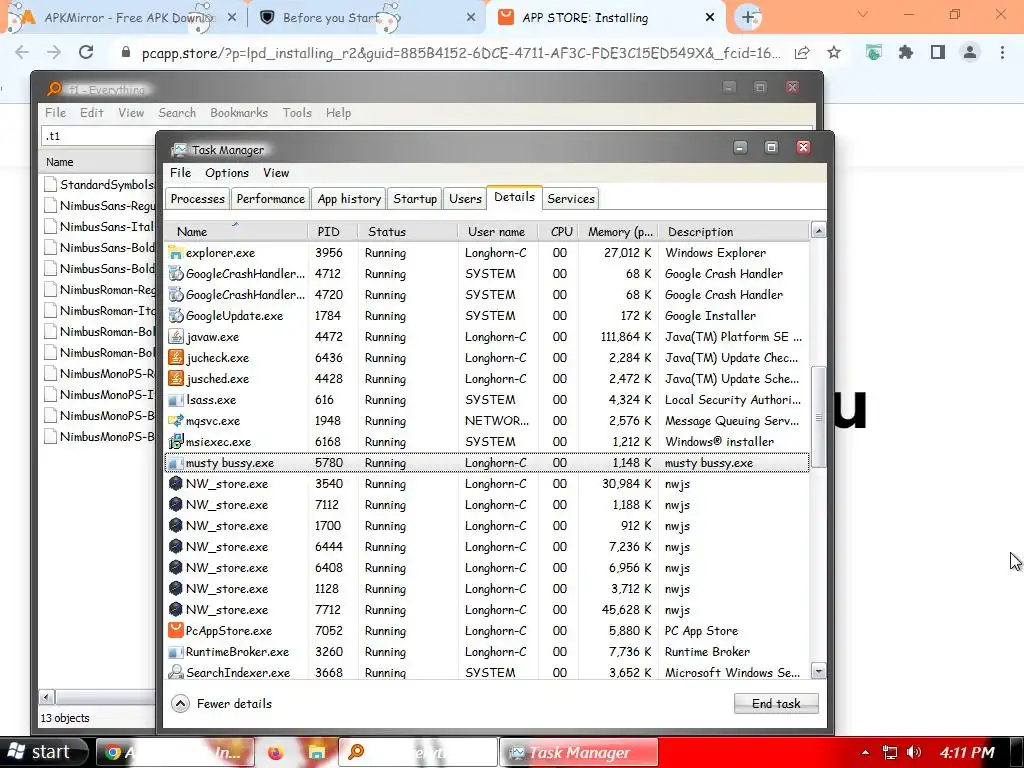Image resolution: width=1024 pixels, height=768 pixels.
Task: Switch to the Startup tab
Action: point(415,199)
